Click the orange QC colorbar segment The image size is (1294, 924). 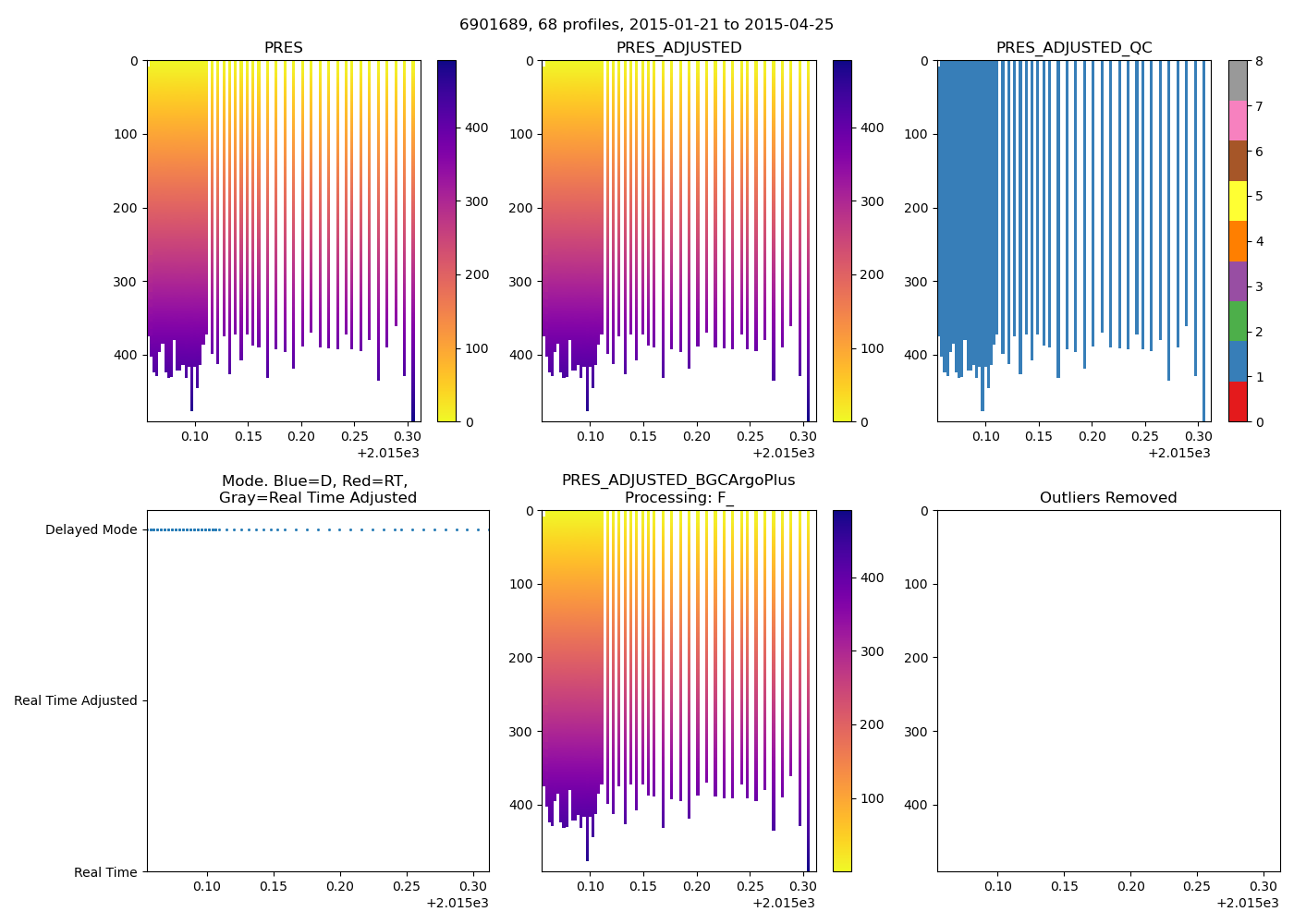click(x=1238, y=241)
